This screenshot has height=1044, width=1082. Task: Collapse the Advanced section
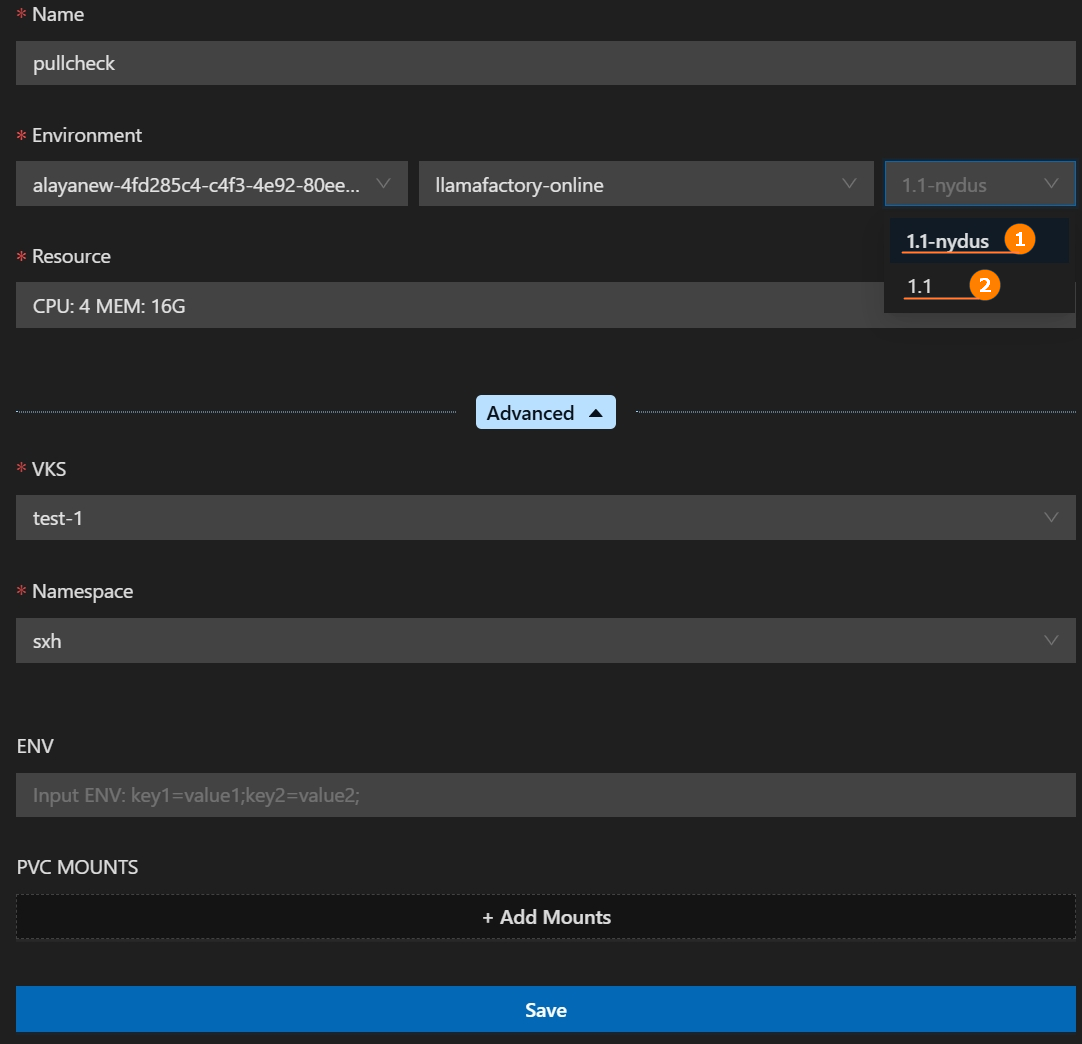(545, 412)
